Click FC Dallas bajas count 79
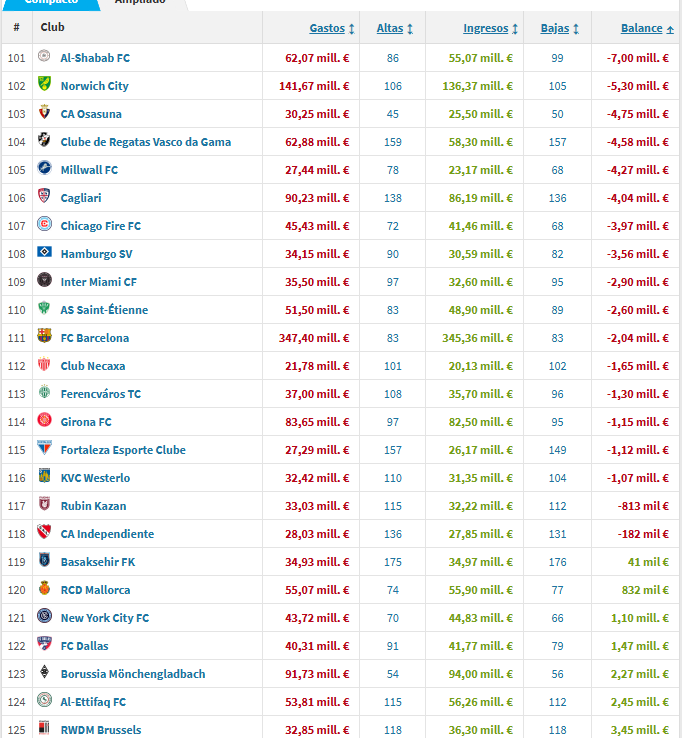682x738 pixels. pos(557,646)
